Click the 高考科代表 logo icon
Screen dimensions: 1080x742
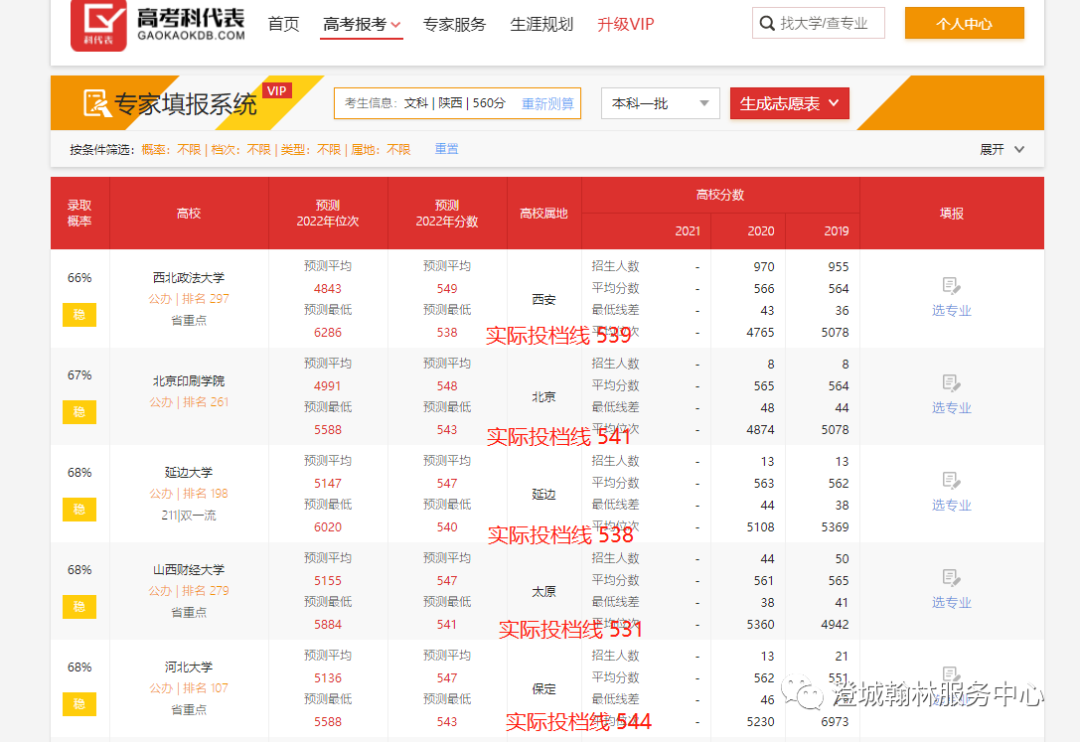tap(98, 25)
